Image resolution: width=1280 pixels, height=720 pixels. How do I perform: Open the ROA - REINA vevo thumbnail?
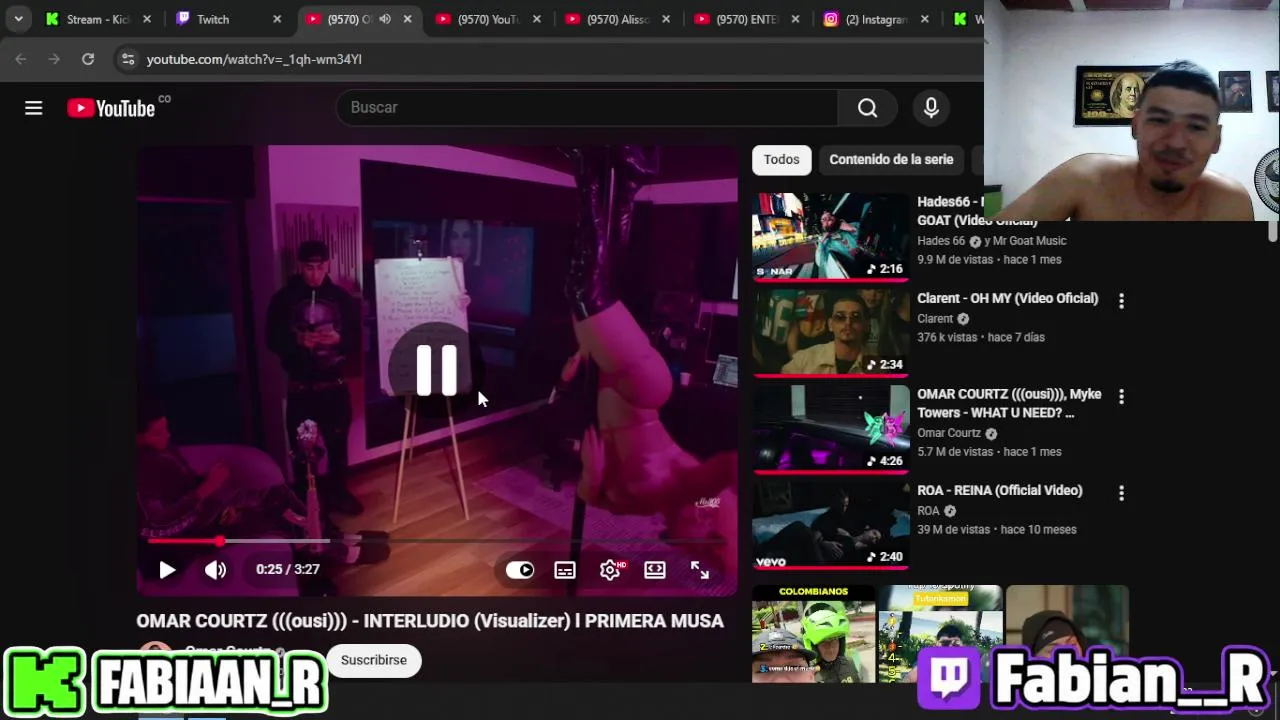830,524
